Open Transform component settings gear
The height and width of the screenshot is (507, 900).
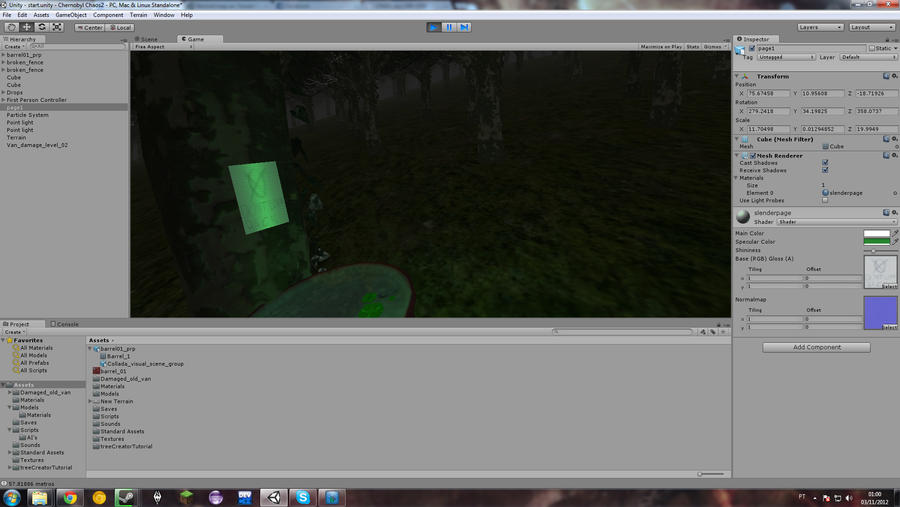coord(894,76)
